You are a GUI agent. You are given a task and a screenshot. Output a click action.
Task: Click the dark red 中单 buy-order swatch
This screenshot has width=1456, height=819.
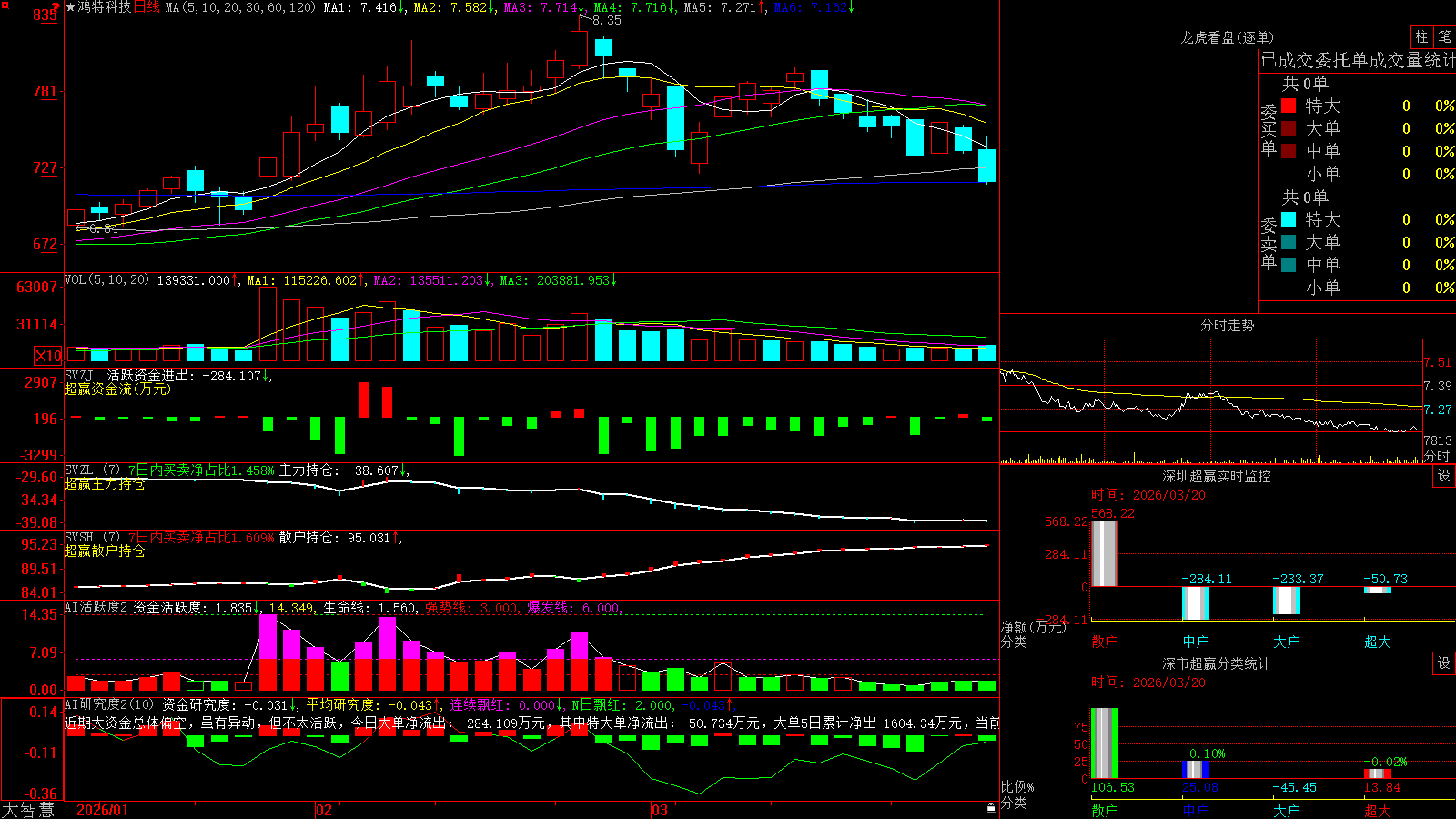pyautogui.click(x=1289, y=151)
